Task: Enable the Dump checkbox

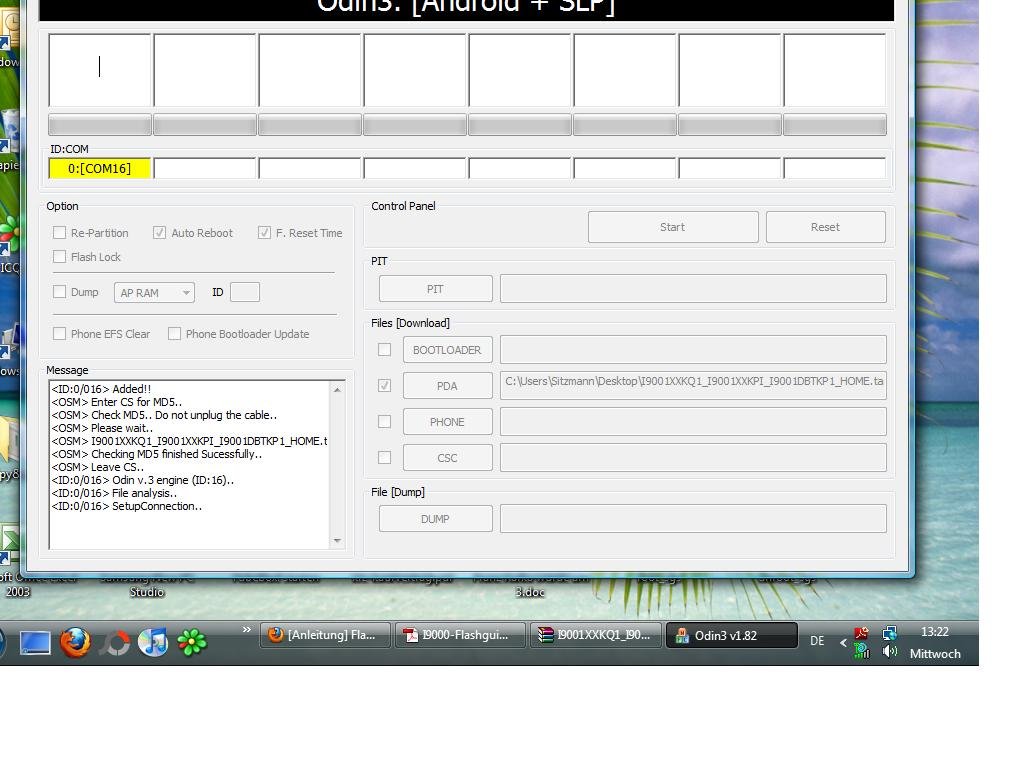Action: tap(59, 292)
